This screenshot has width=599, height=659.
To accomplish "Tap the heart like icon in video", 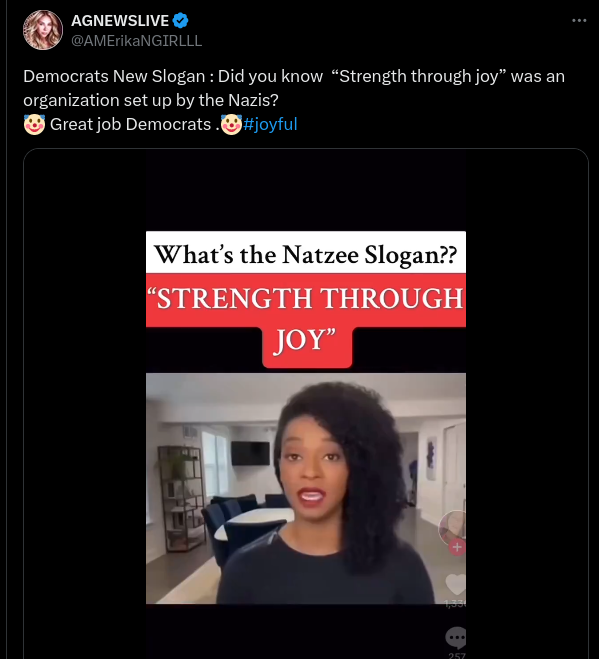I will click(455, 584).
